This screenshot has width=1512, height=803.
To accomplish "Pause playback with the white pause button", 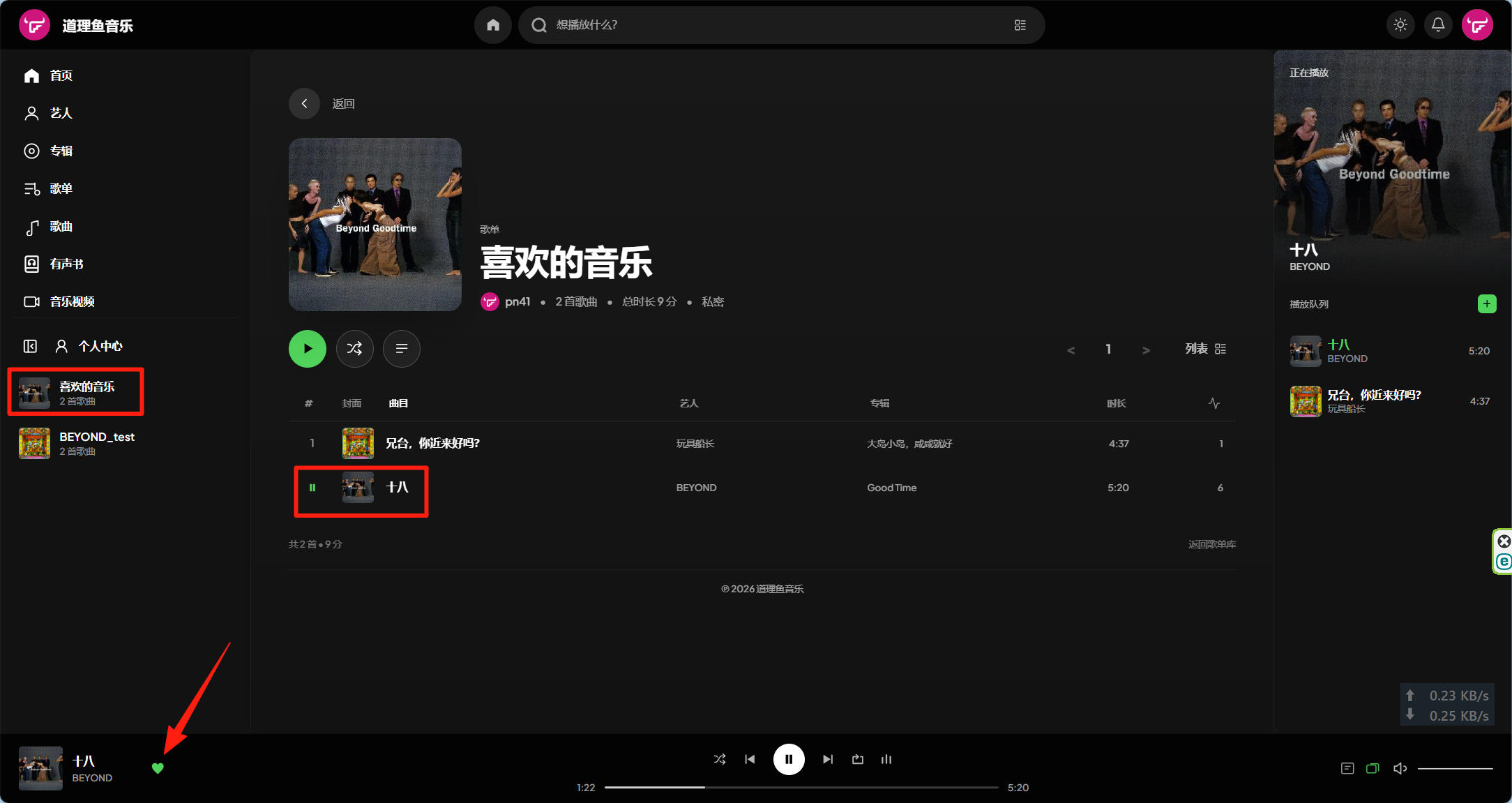I will click(789, 759).
